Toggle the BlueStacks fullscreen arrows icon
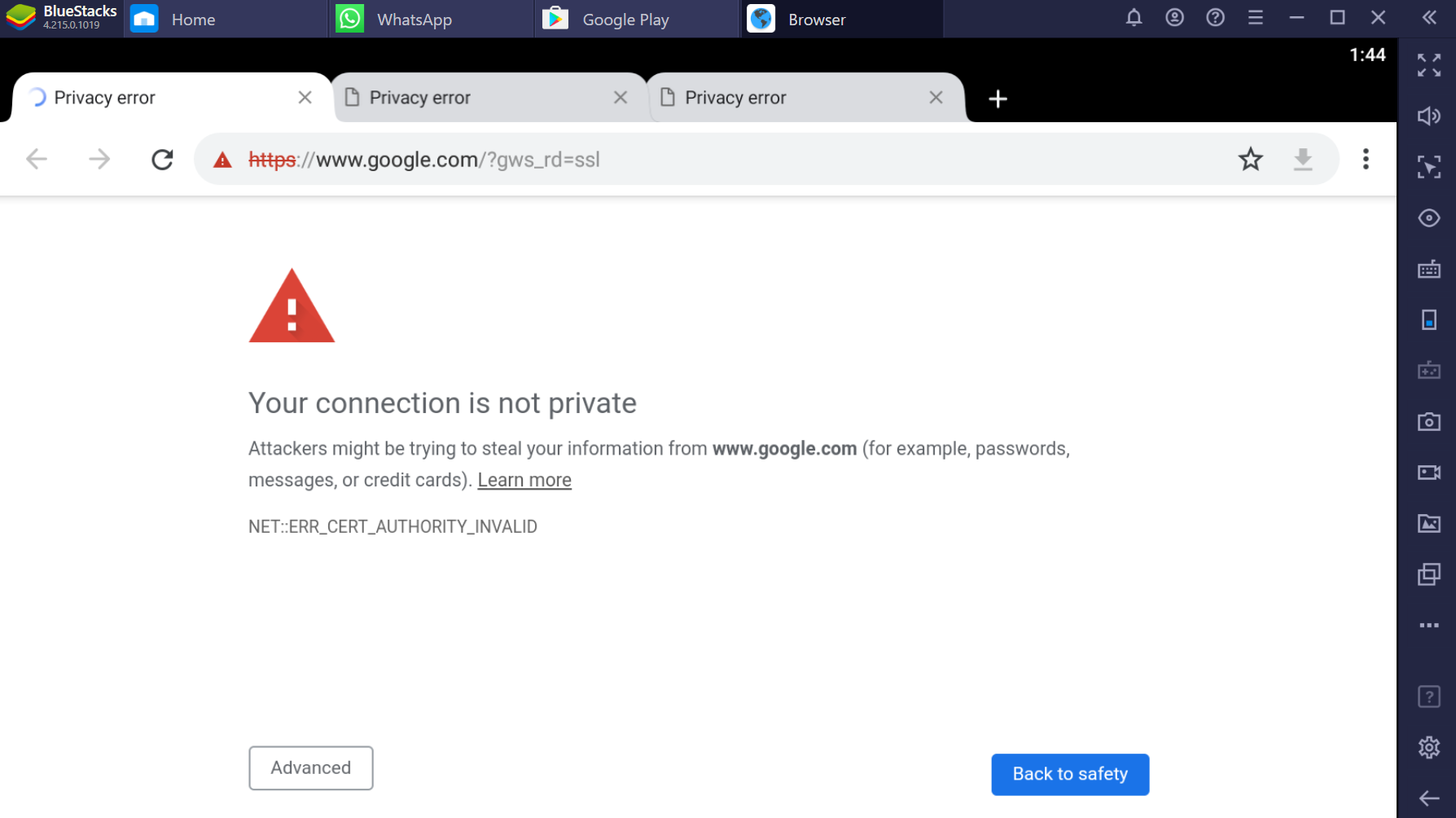The height and width of the screenshot is (818, 1456). 1428,65
